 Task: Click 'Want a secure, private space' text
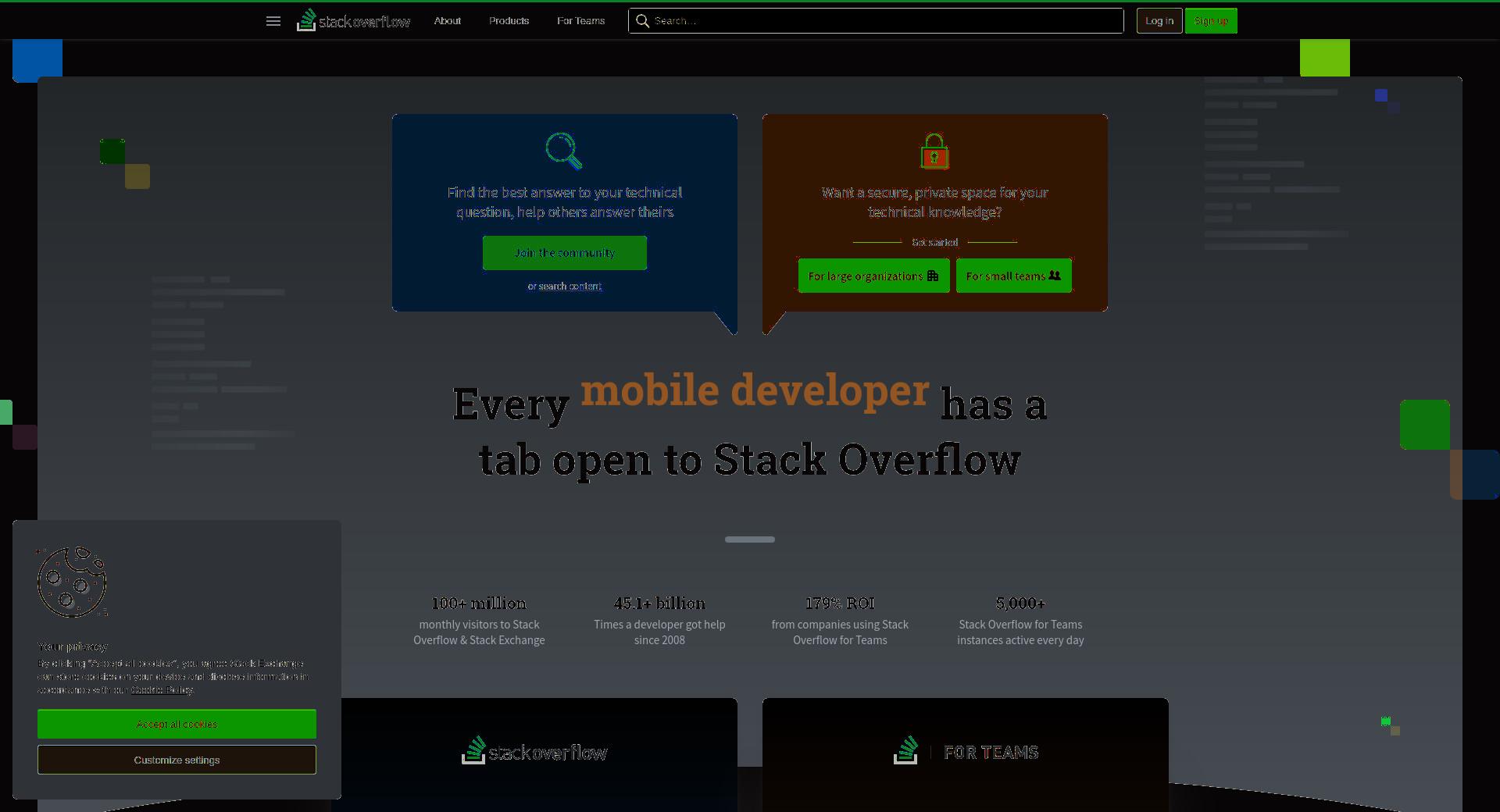tap(934, 202)
